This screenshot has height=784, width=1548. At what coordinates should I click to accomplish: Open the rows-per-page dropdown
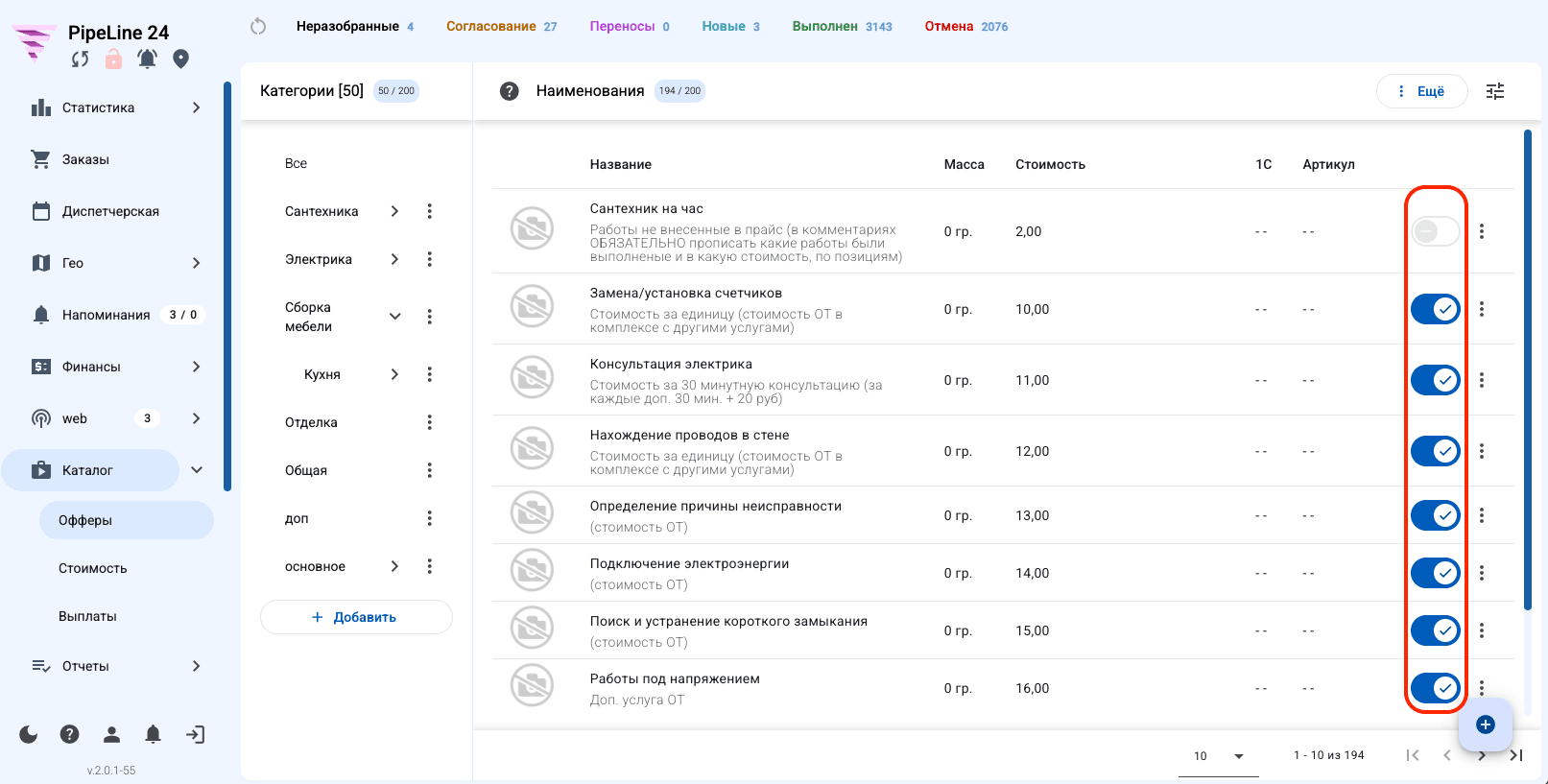point(1219,755)
